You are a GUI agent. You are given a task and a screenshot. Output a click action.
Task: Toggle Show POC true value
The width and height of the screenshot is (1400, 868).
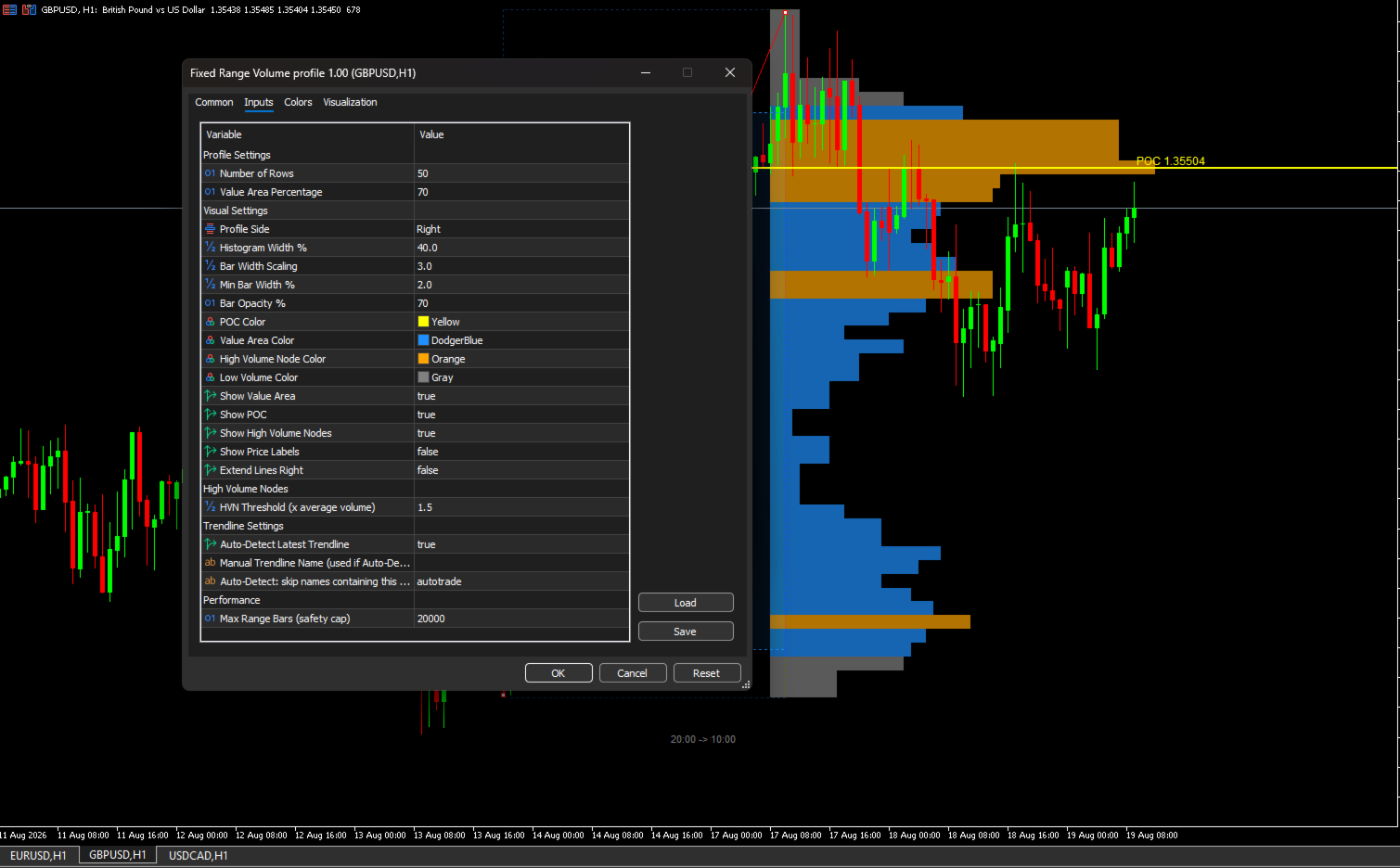pos(521,415)
